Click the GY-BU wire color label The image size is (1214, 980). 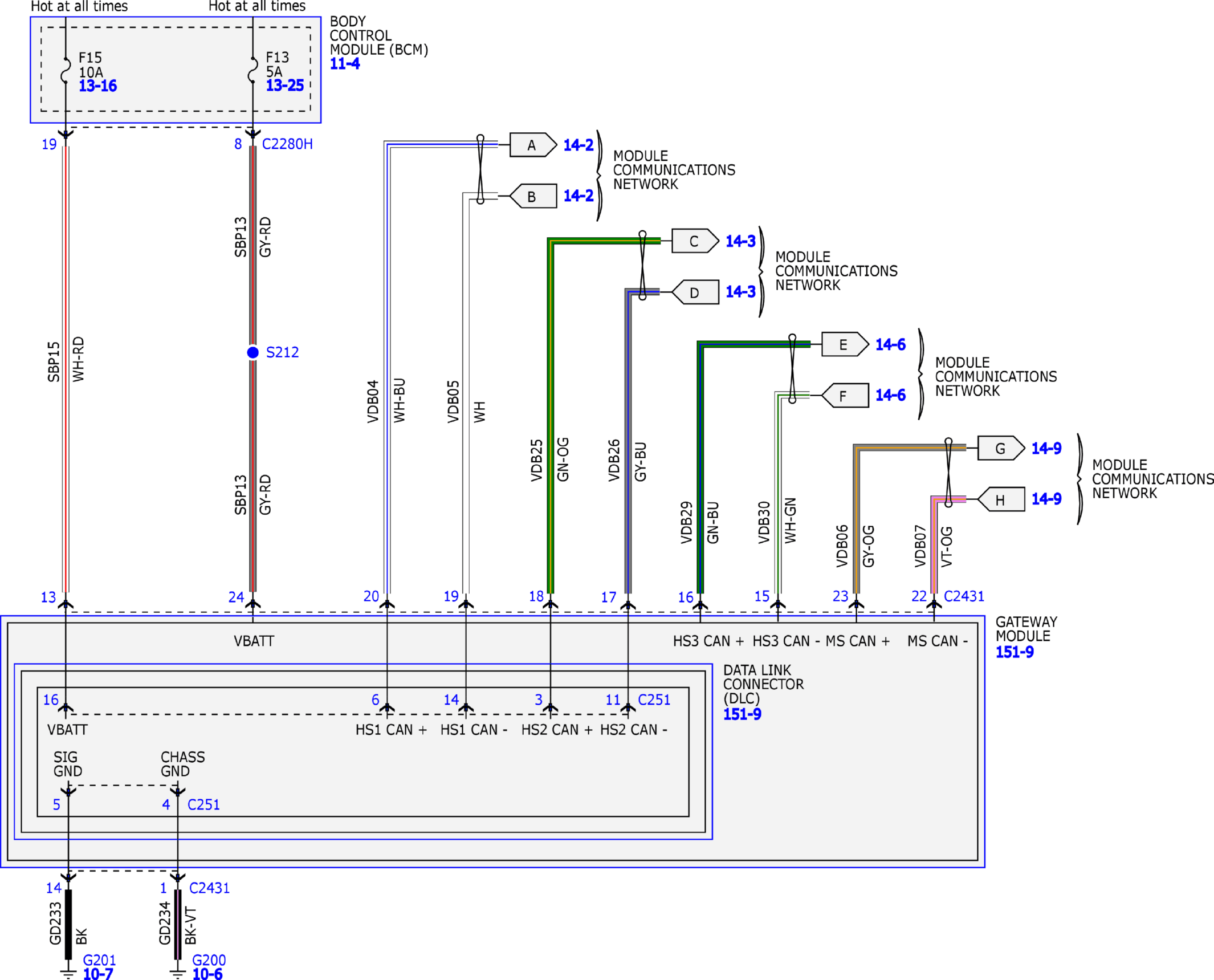click(641, 462)
